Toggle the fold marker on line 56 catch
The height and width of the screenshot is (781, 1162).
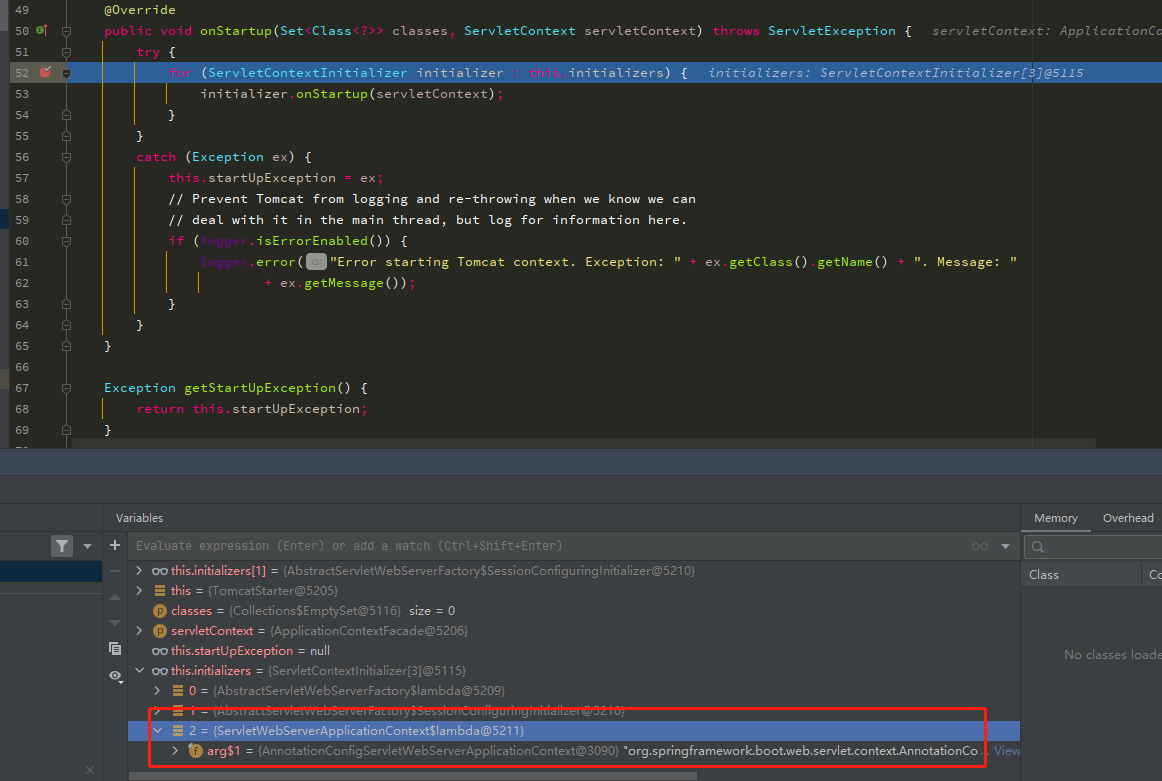click(x=66, y=157)
